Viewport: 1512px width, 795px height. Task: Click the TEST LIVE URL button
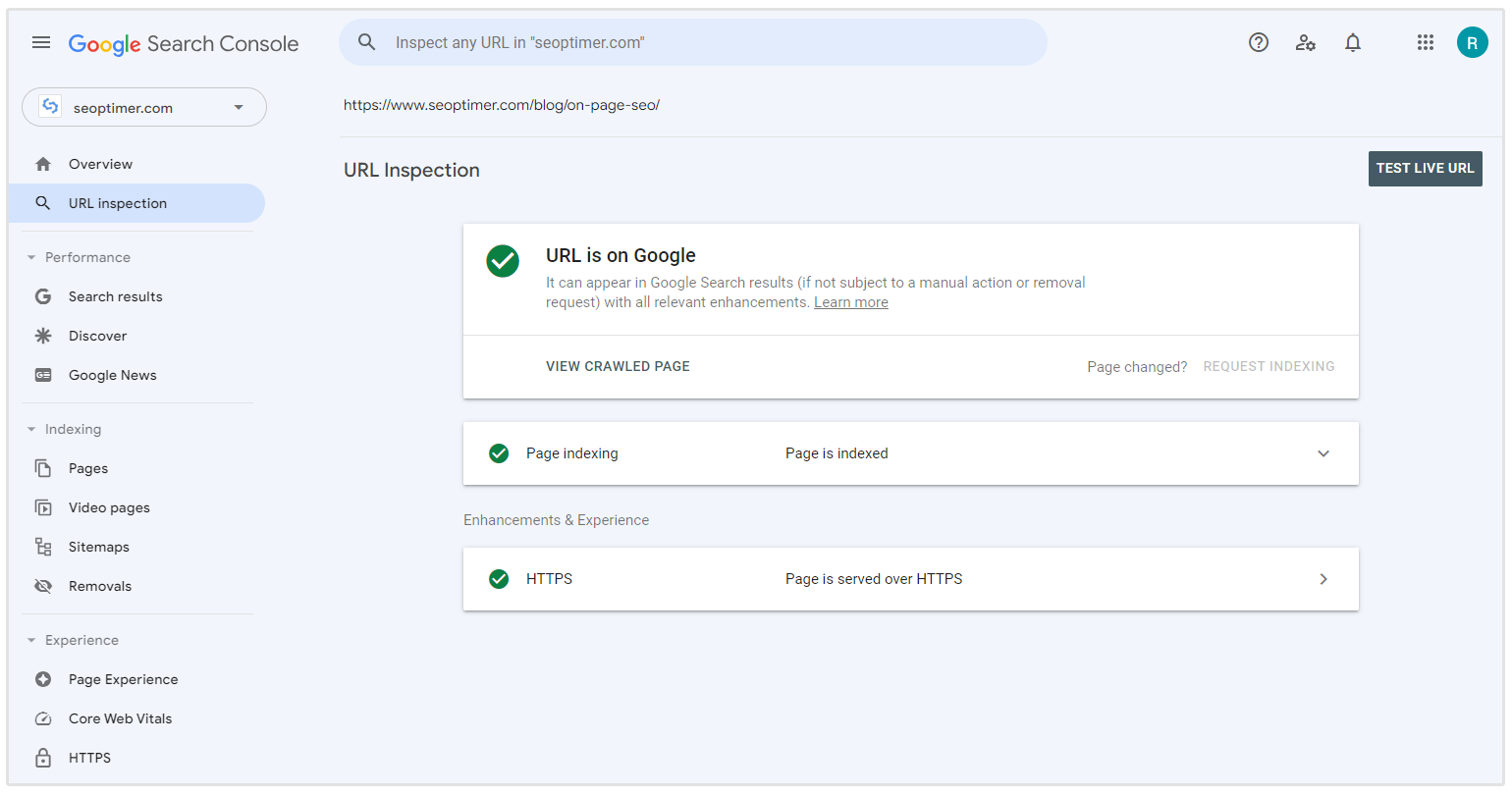point(1425,169)
